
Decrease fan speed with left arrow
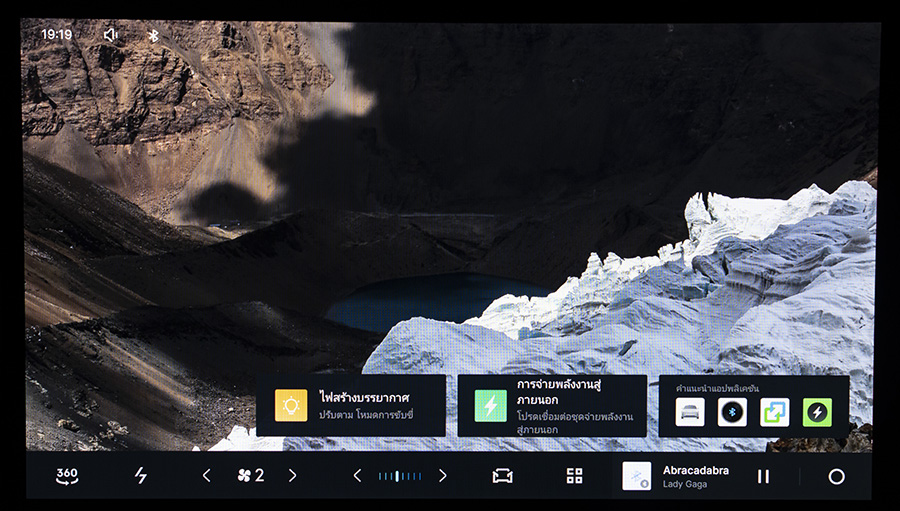pyautogui.click(x=207, y=476)
